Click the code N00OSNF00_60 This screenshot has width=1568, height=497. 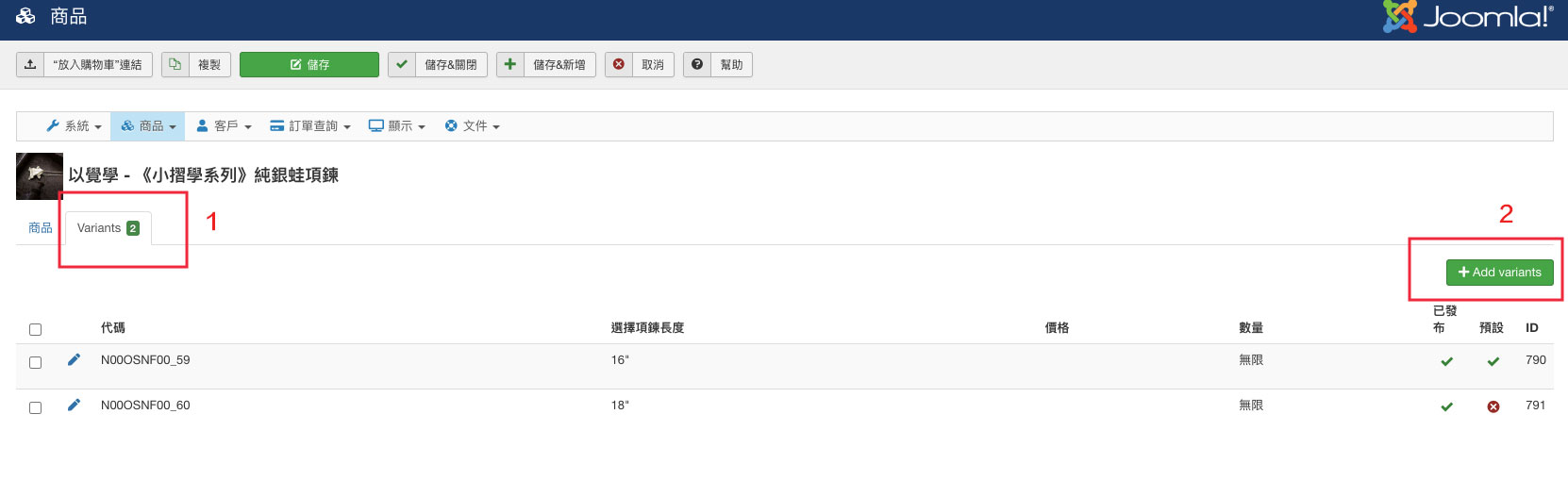145,405
